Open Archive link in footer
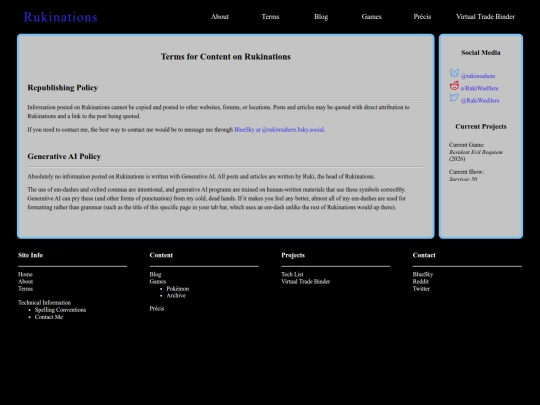 176,295
